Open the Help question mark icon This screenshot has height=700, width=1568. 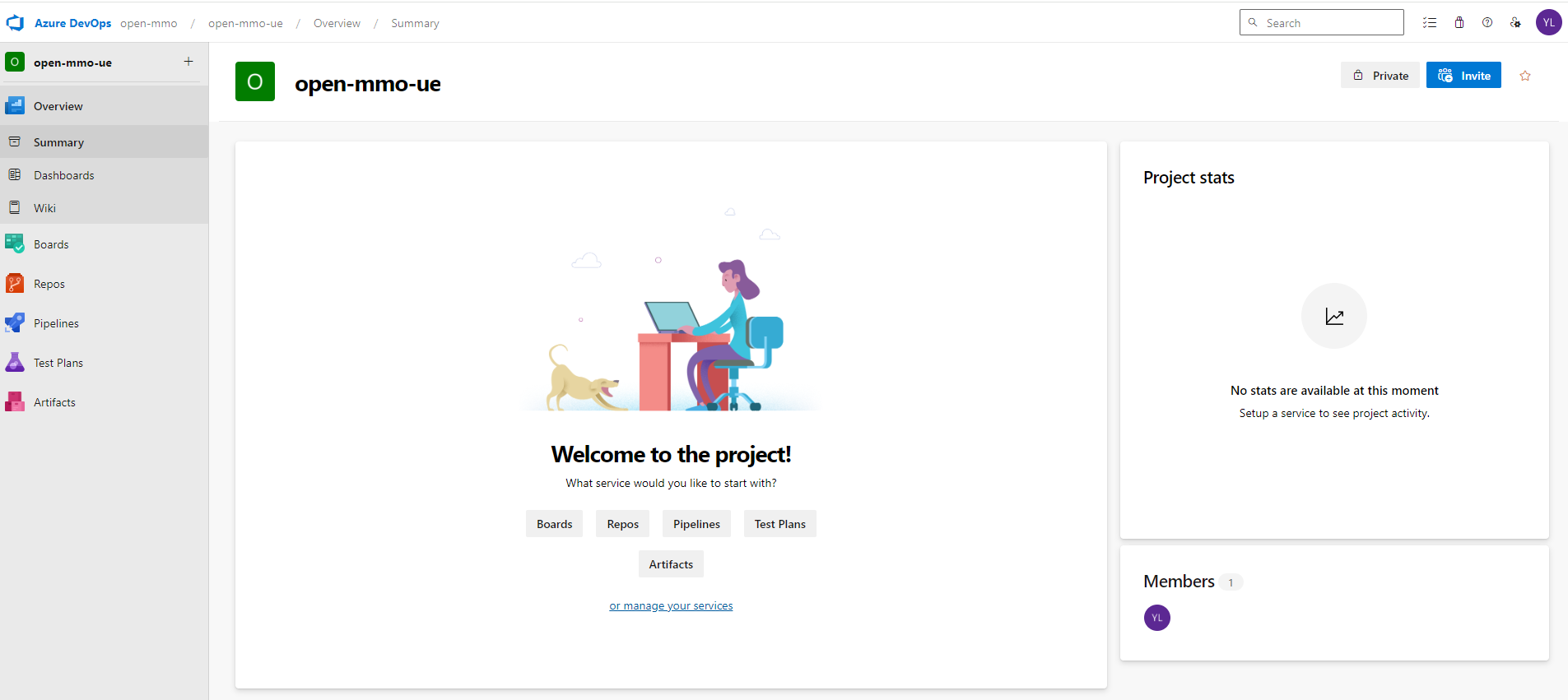pyautogui.click(x=1487, y=23)
